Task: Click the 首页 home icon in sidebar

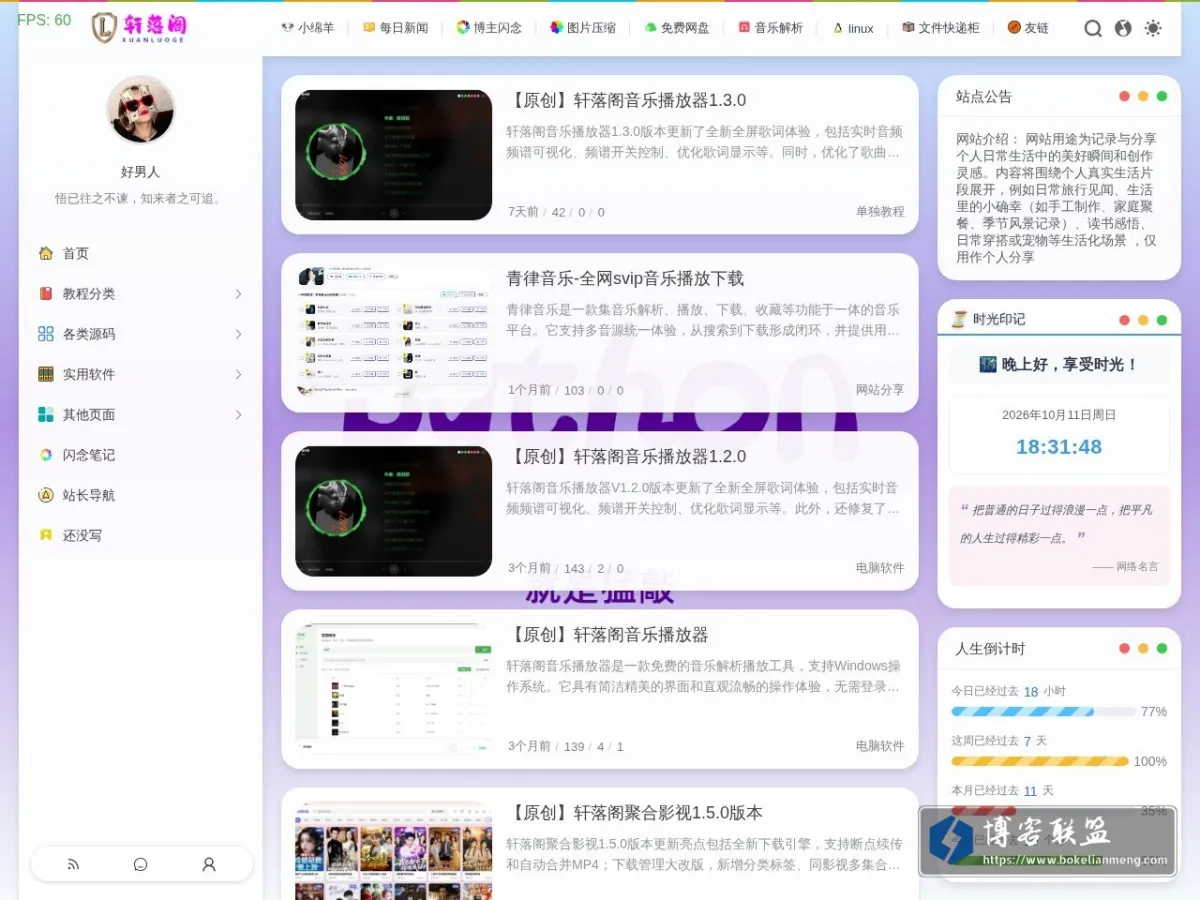Action: tap(46, 253)
